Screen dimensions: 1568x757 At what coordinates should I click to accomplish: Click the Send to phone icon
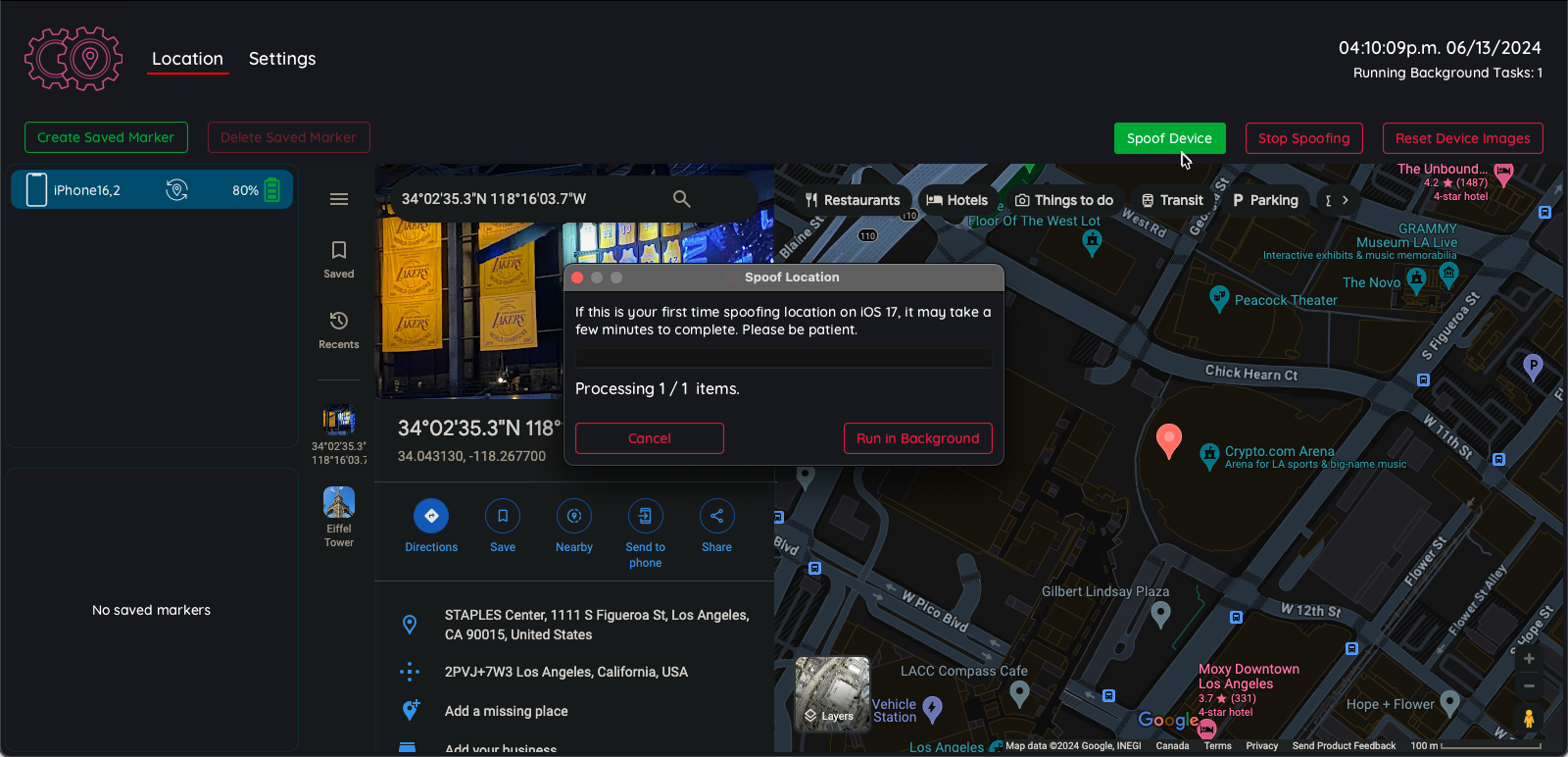645,516
